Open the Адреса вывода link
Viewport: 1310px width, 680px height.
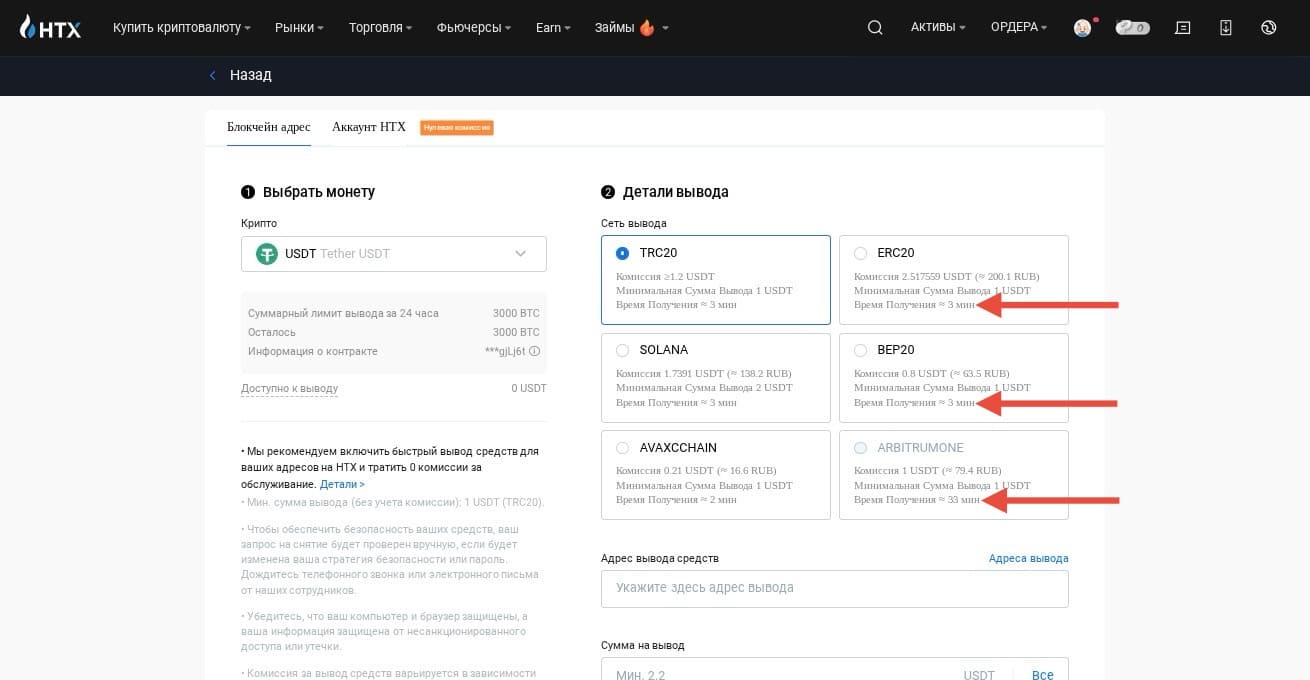click(x=1028, y=558)
